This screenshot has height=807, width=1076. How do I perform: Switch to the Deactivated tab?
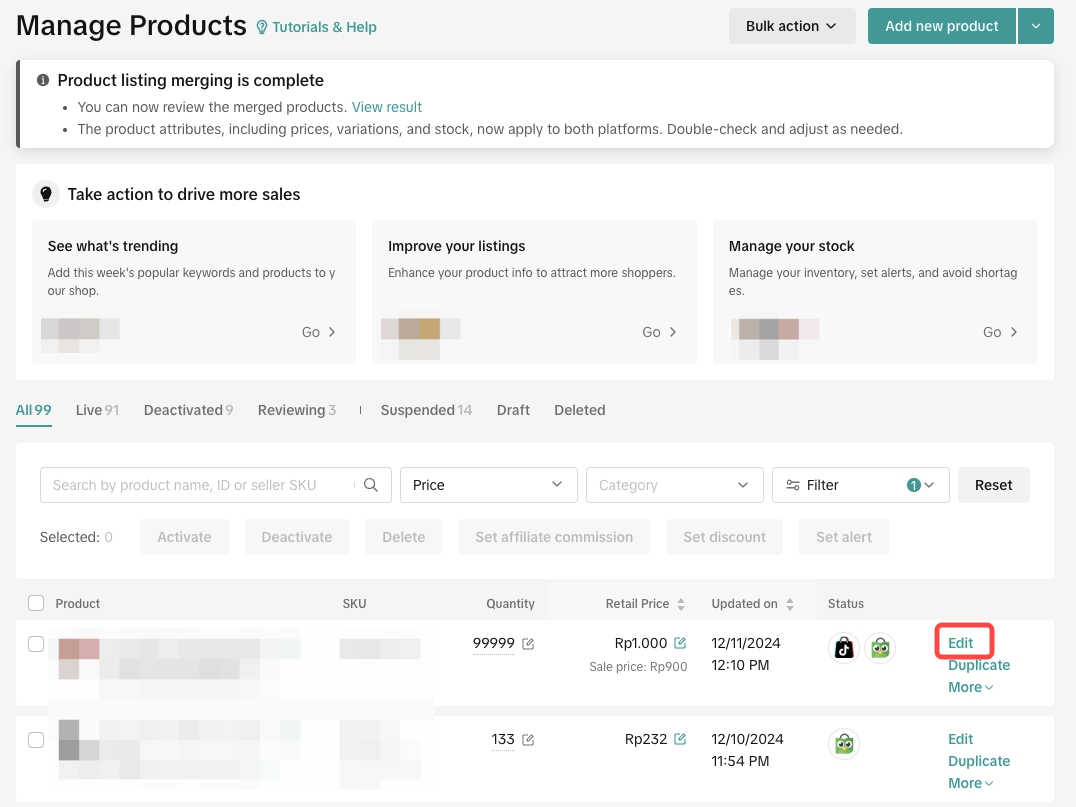188,410
